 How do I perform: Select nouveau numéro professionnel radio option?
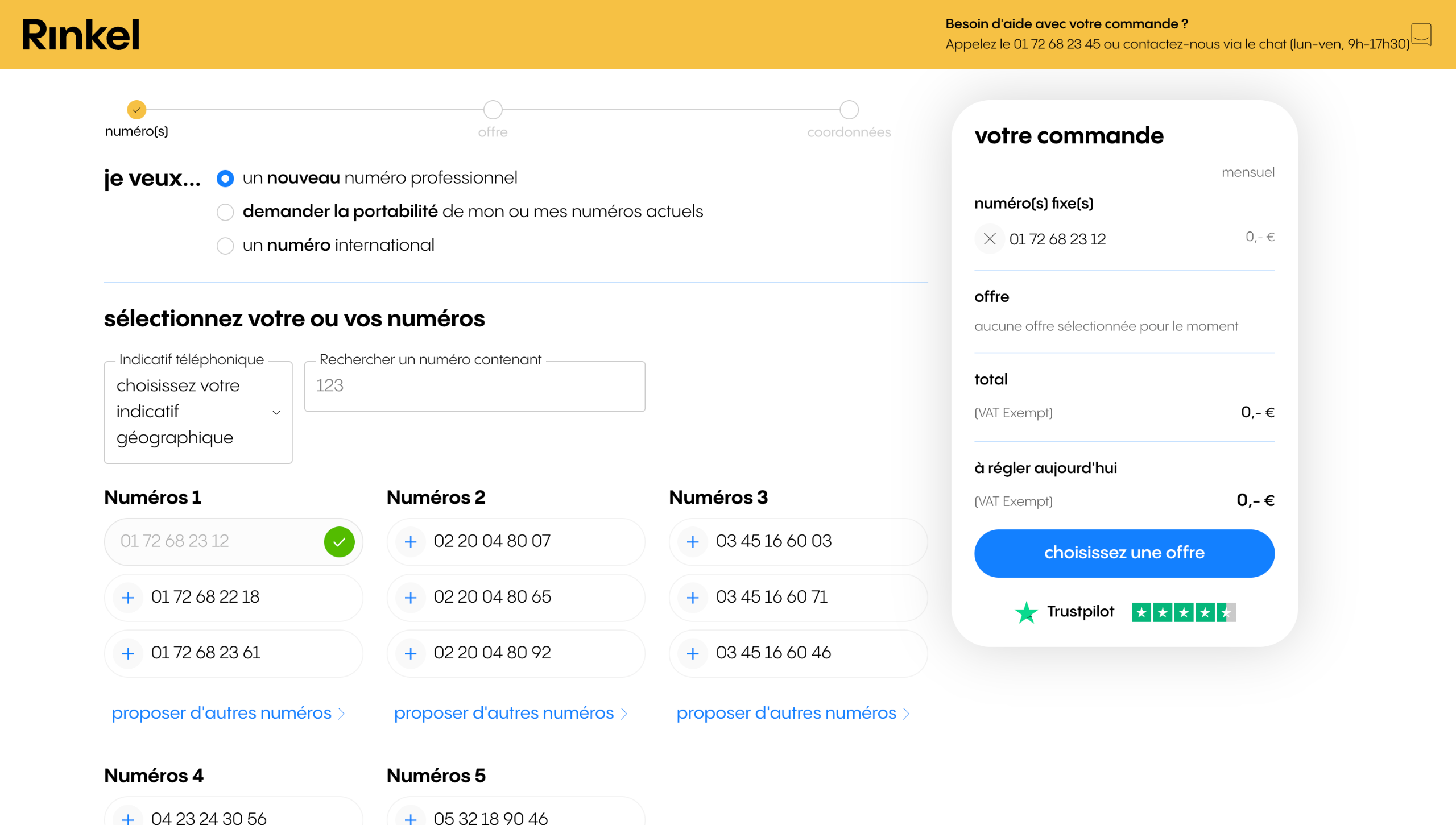(225, 179)
